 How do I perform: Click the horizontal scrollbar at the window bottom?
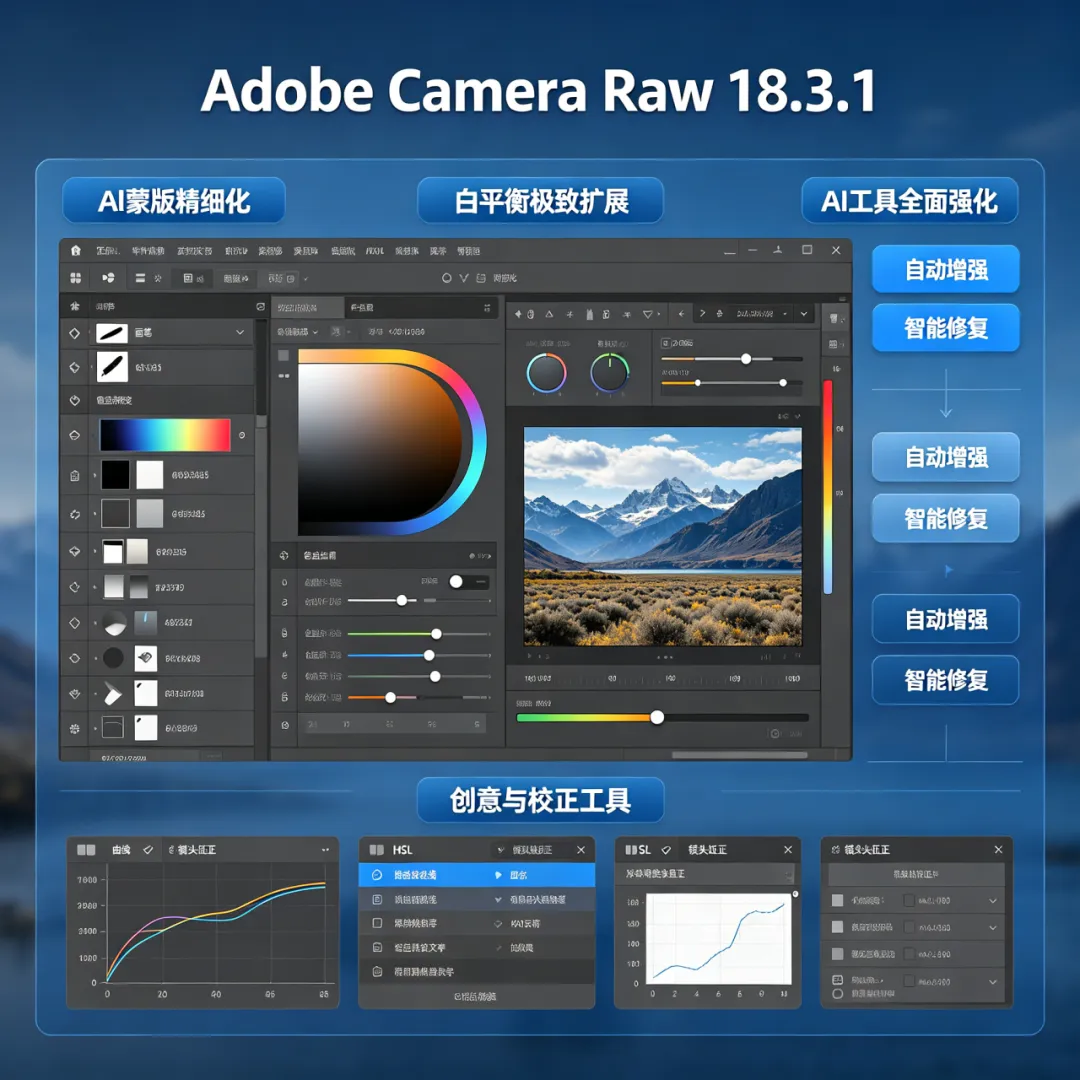[x=739, y=755]
